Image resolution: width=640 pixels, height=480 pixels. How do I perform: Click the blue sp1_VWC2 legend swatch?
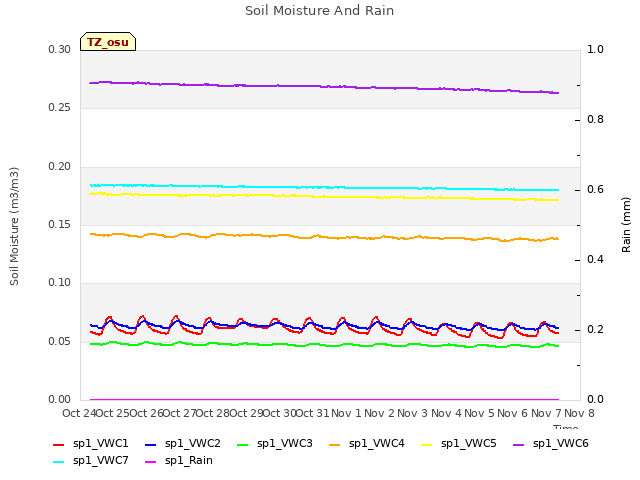coord(151,444)
